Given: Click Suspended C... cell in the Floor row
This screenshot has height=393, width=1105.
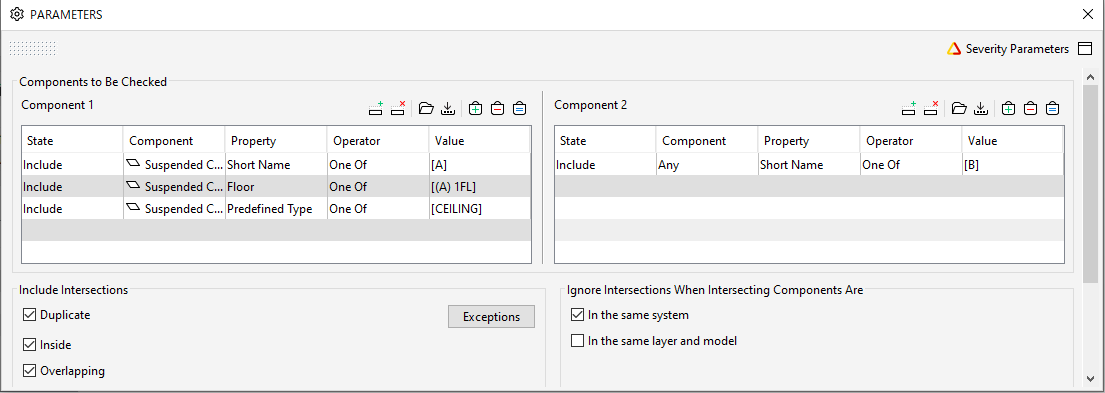Looking at the screenshot, I should (175, 187).
